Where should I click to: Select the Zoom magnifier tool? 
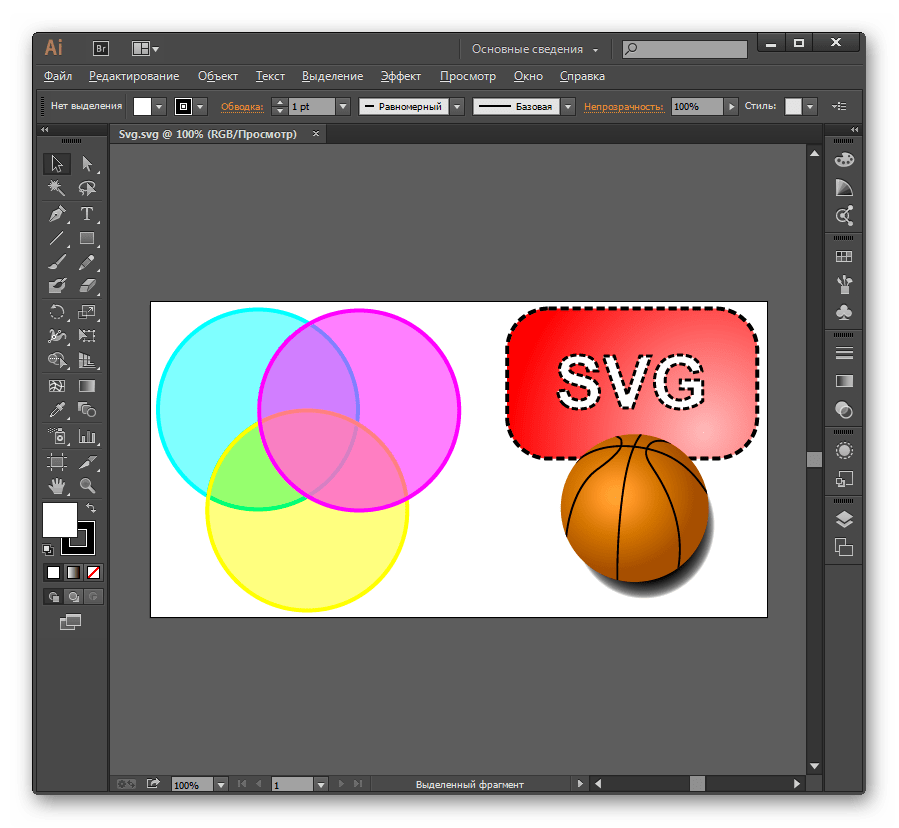tap(87, 486)
